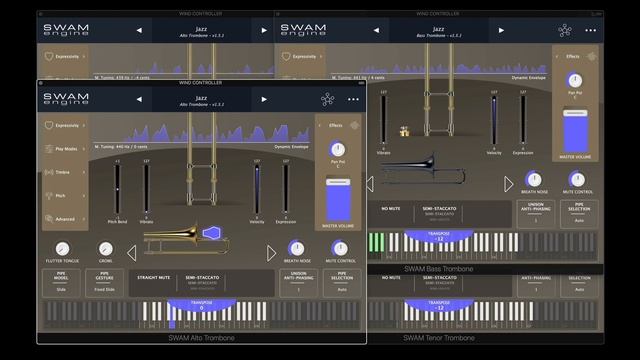Screen dimensions: 640x360
Task: Click Expression slider in front Alto window
Action: (286, 189)
